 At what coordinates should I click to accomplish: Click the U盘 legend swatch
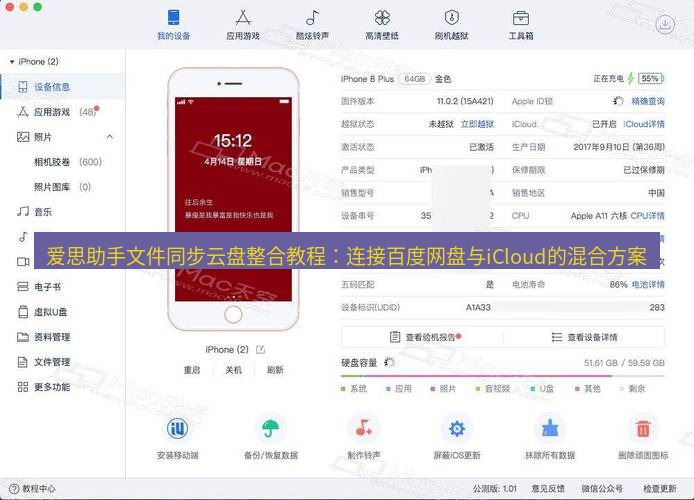tap(533, 389)
